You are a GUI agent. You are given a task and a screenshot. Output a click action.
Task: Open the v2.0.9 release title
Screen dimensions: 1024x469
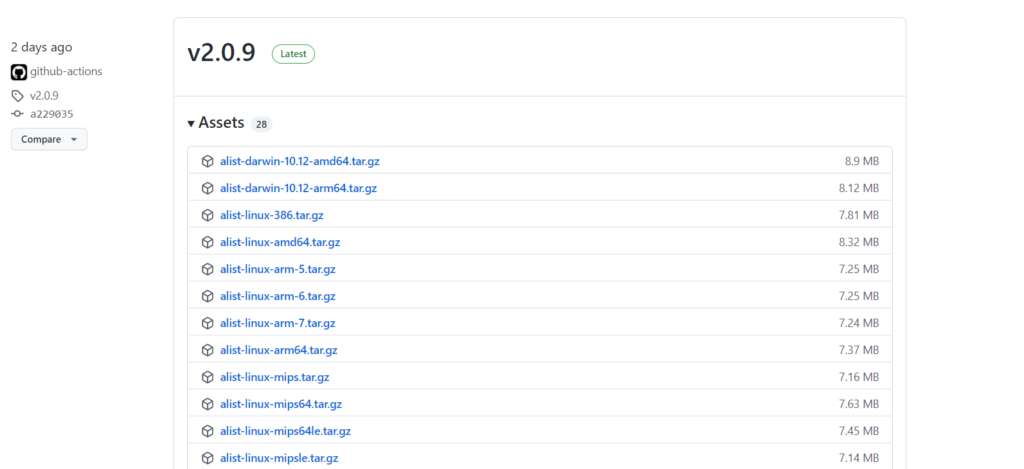221,54
